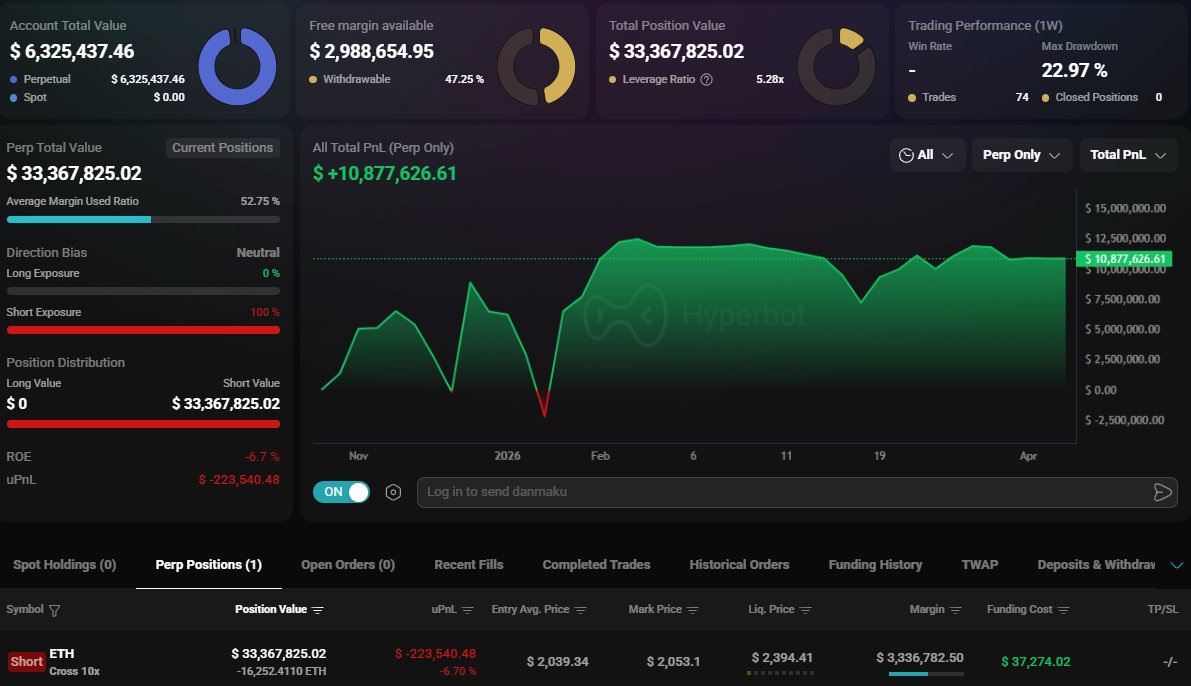Screen dimensions: 1191x686
Task: Turn off the danmaku ON toggle switch
Action: pyautogui.click(x=341, y=492)
